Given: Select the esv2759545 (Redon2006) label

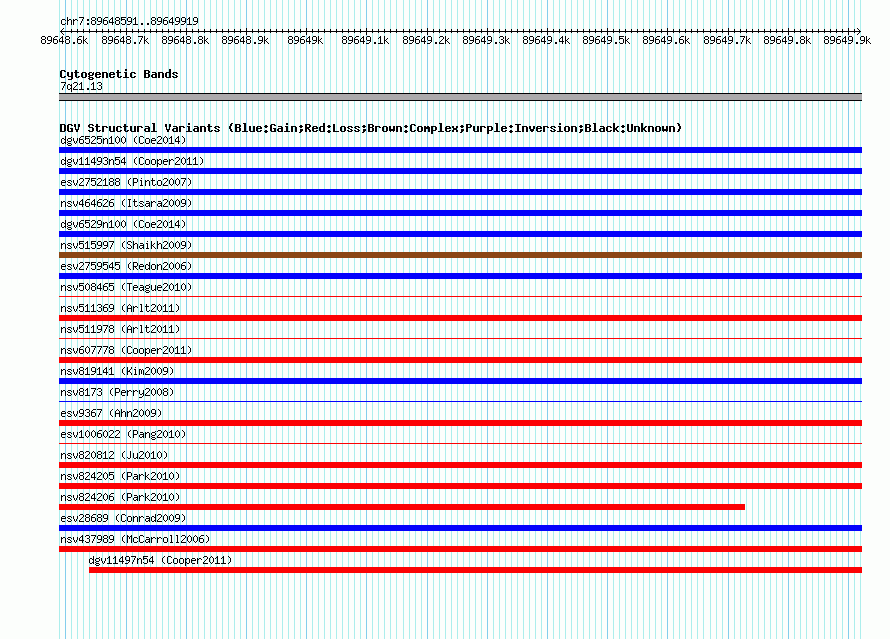Looking at the screenshot, I should tap(126, 266).
